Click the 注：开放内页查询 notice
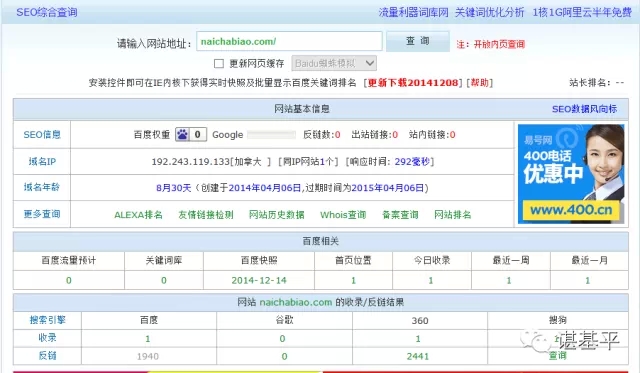The height and width of the screenshot is (373, 640). (490, 44)
